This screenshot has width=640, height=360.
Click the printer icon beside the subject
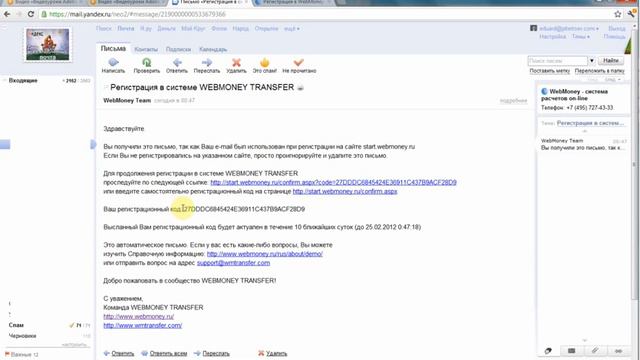(x=300, y=87)
